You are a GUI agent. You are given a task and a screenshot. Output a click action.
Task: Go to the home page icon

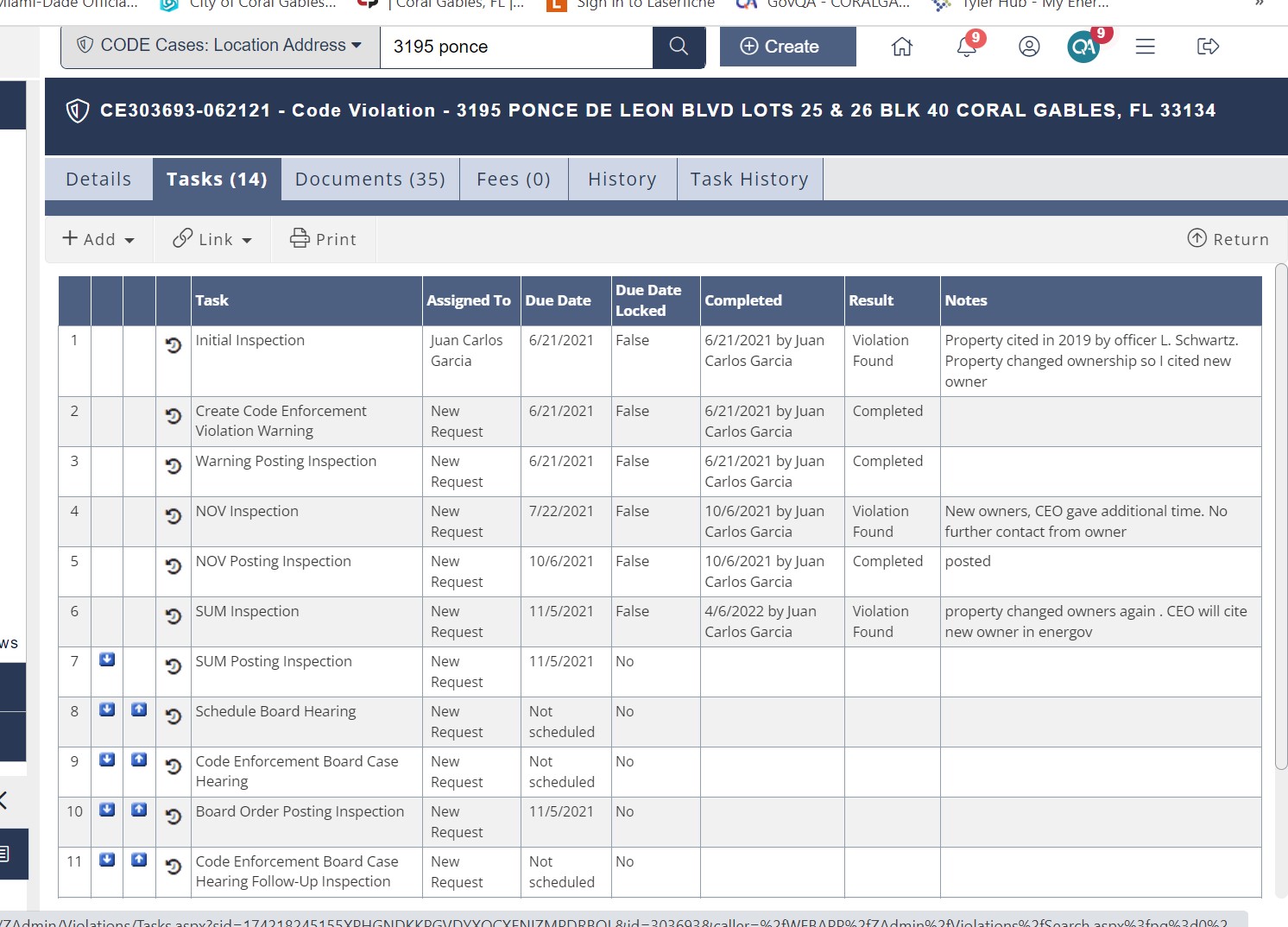901,47
